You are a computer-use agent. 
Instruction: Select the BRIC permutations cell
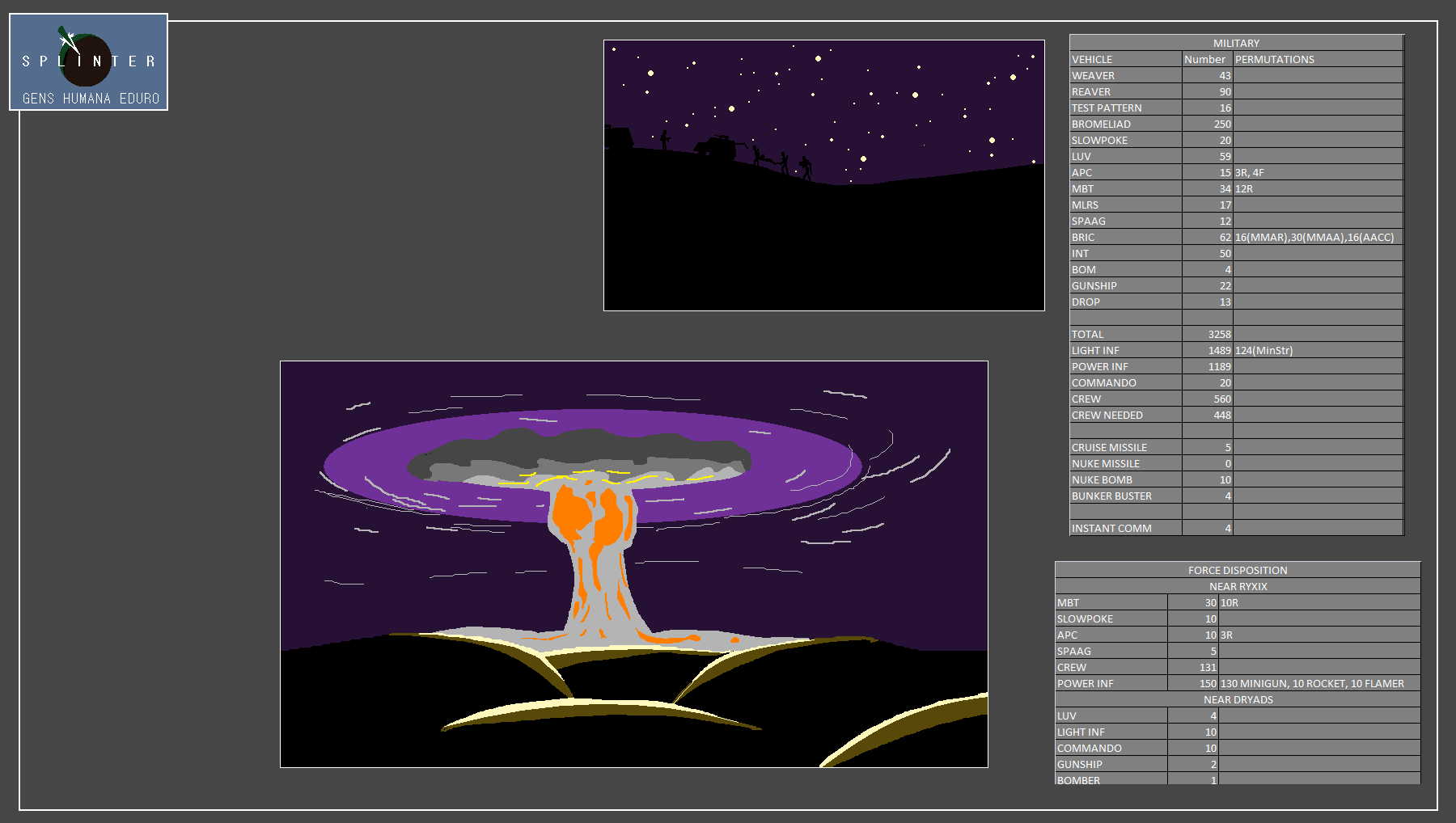[x=1316, y=237]
